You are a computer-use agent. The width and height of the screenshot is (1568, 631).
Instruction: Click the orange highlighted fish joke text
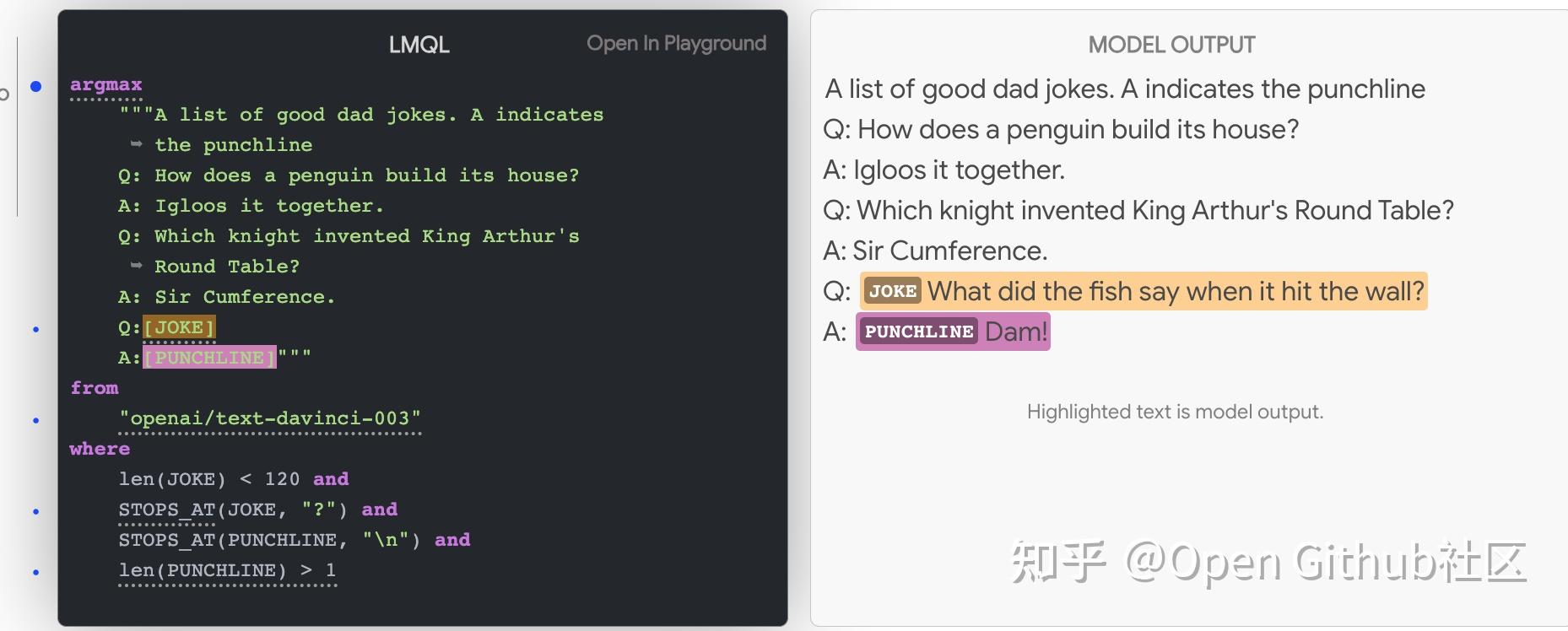(1175, 292)
